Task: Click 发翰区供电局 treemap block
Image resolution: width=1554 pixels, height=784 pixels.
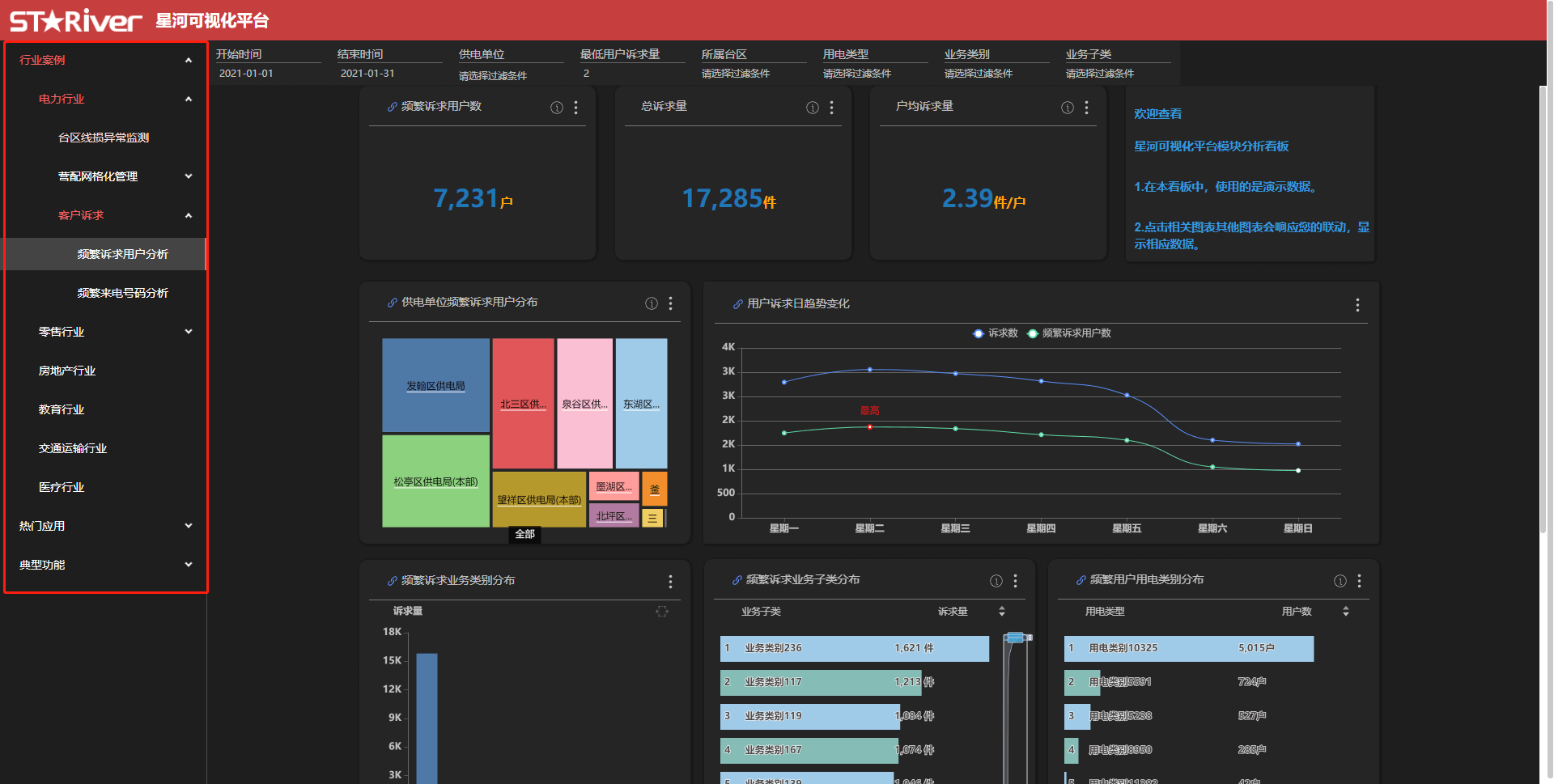Action: 435,385
